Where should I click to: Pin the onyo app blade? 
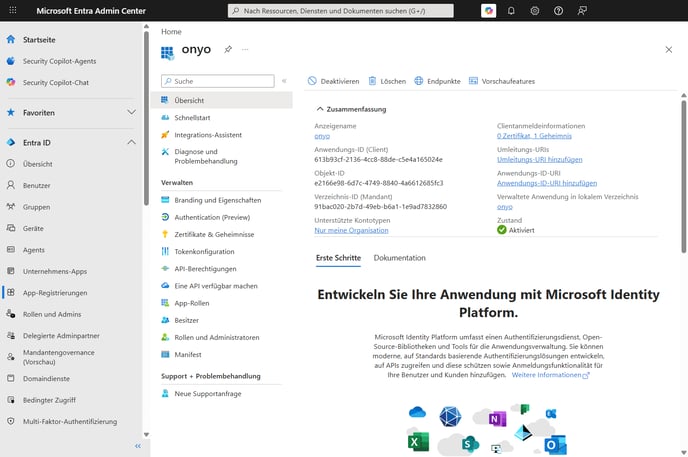[x=228, y=49]
